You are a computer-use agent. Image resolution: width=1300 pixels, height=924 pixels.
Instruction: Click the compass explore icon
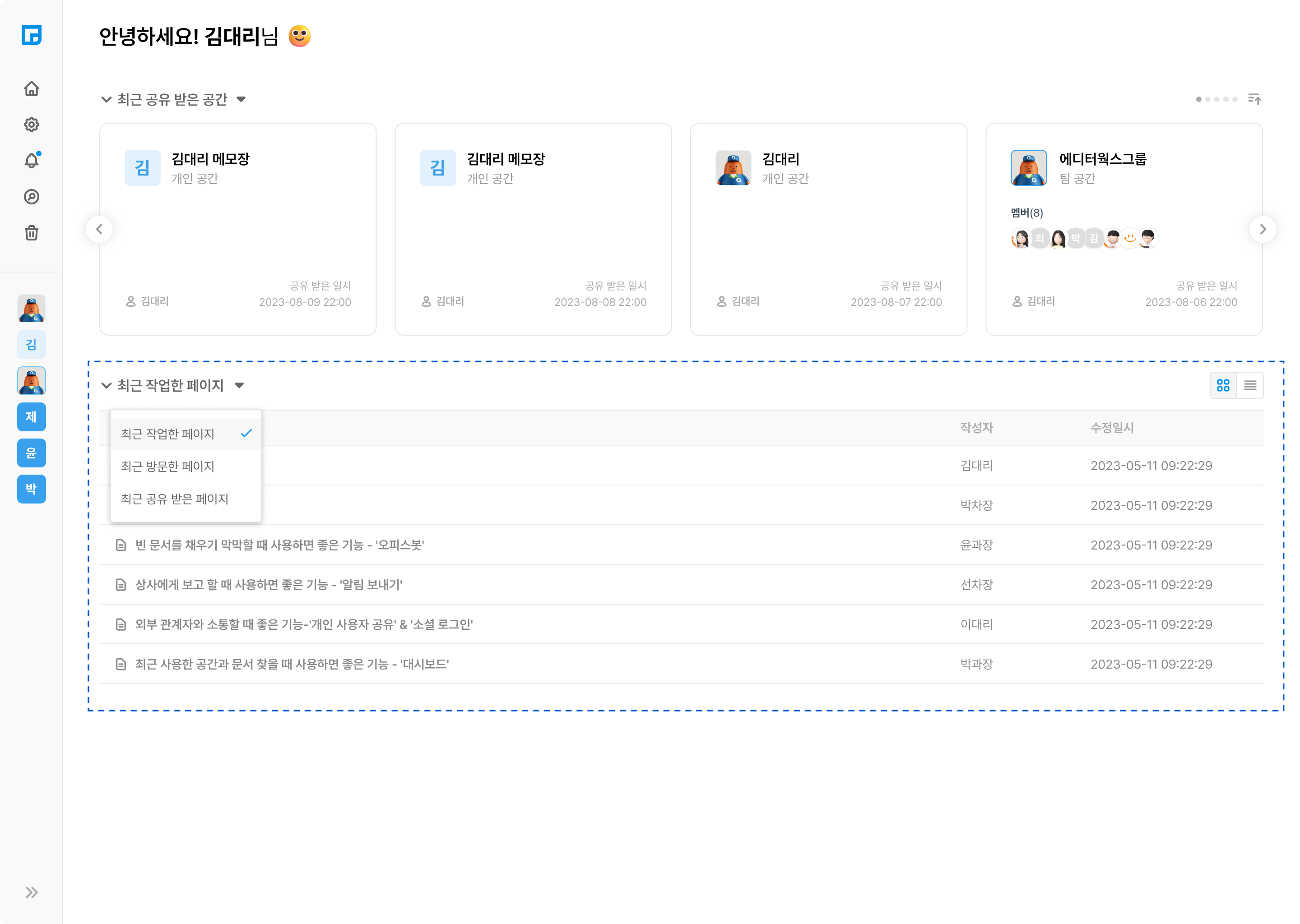pos(31,197)
